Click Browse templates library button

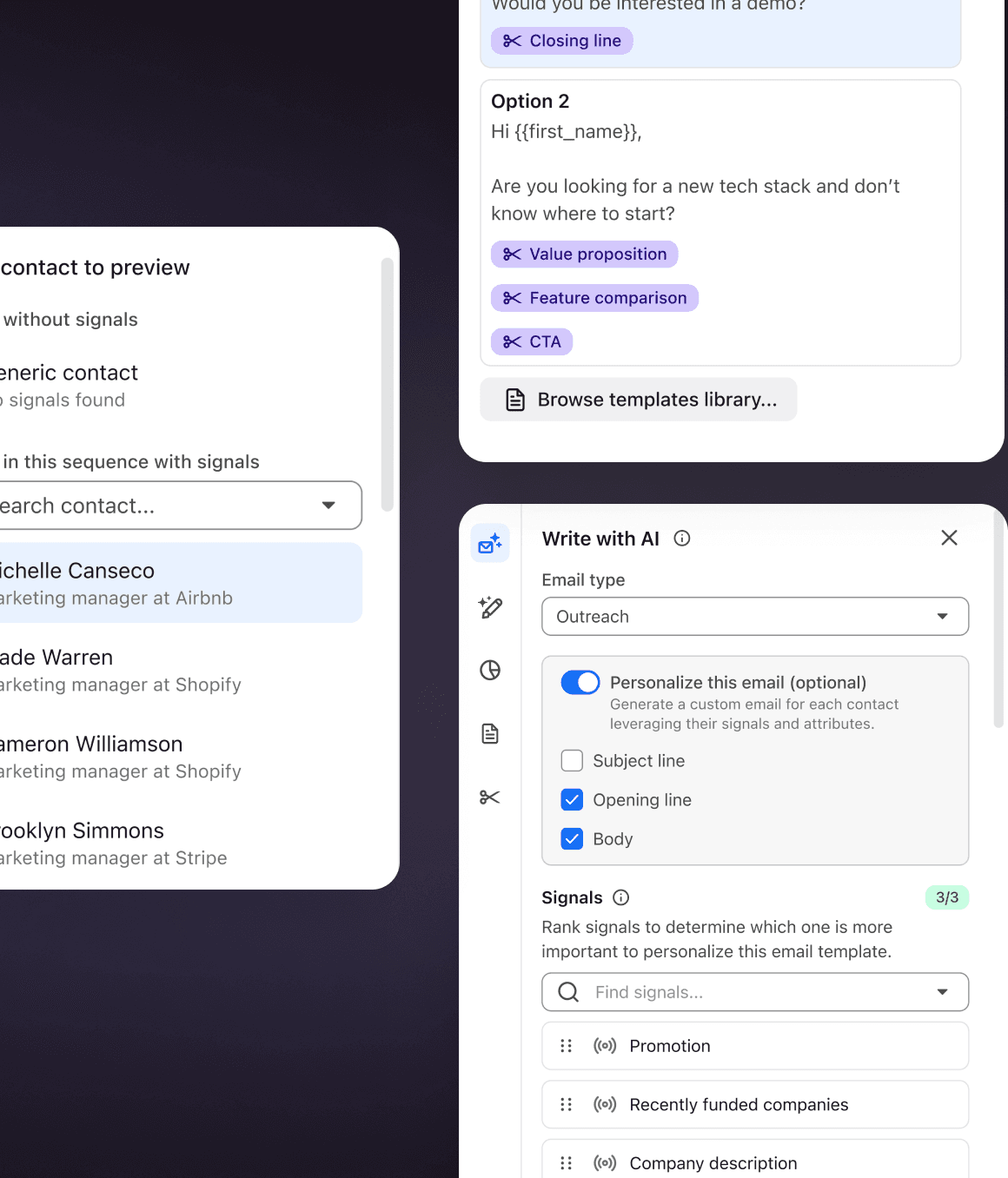point(639,400)
